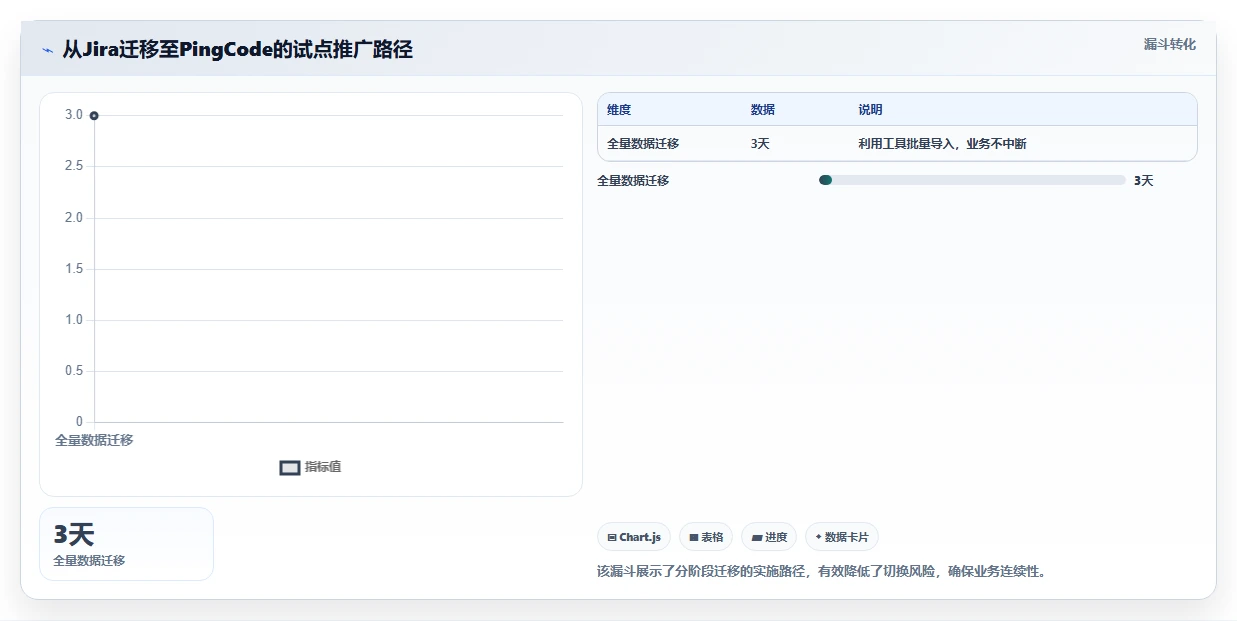Click the 3天 value right of progress bar
The image size is (1237, 621).
[1144, 181]
